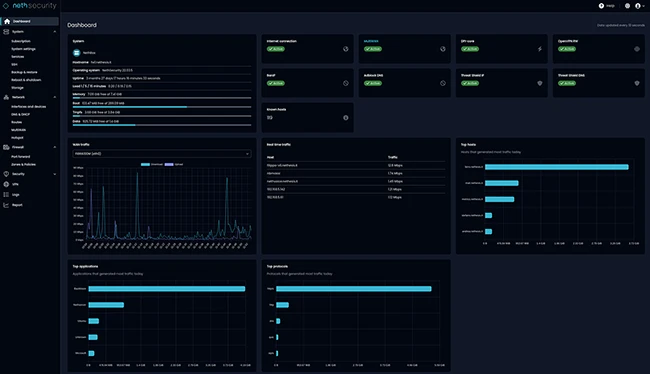Open Hotspot in the sidebar
The image size is (650, 374).
(17, 138)
